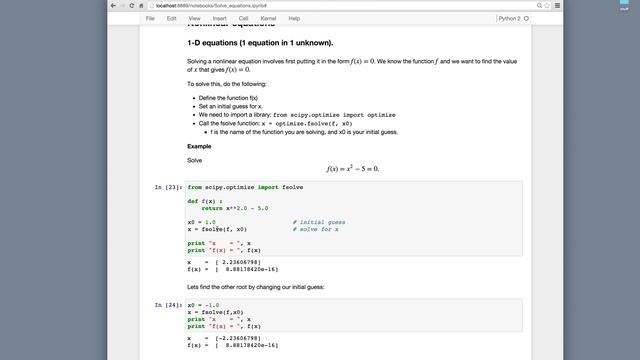The image size is (640, 360).
Task: Bookmark this page with the star icon
Action: pyautogui.click(x=547, y=6)
